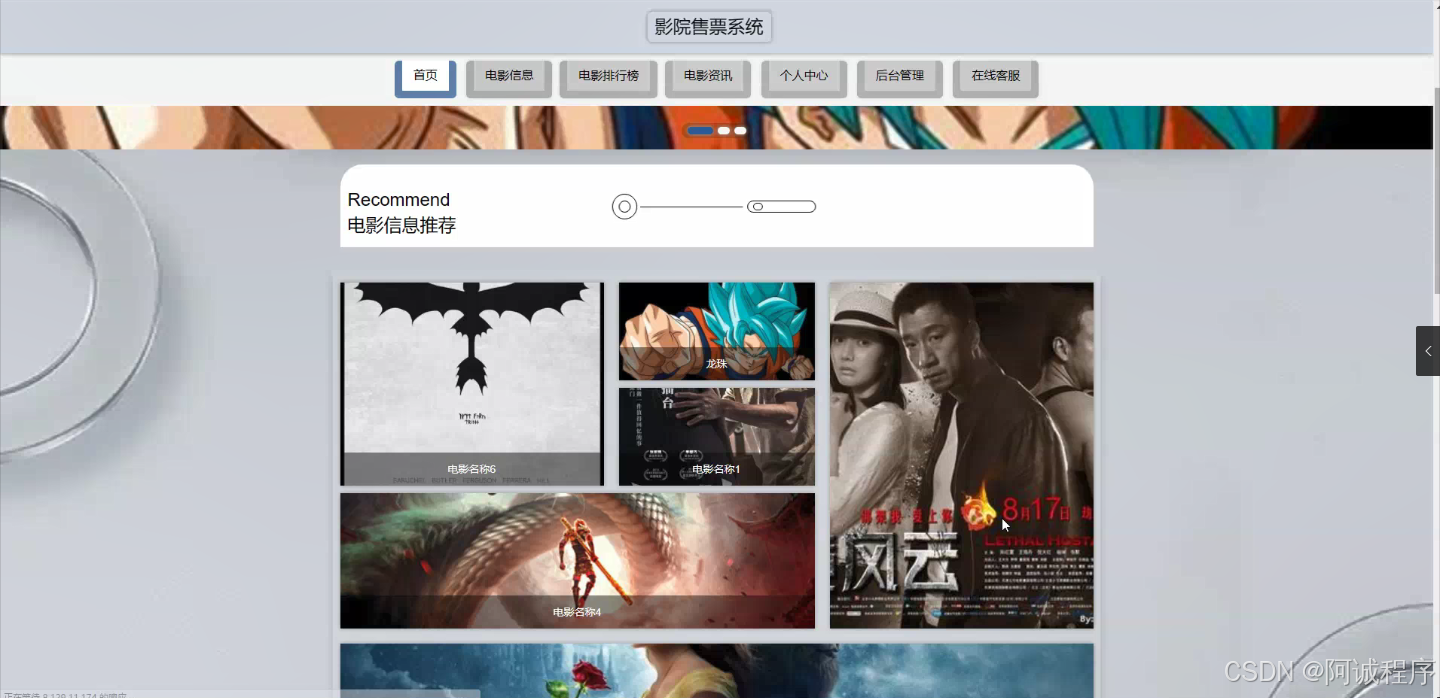Click the 影院售票系统 site title
Screen dimensions: 1440x698
pos(709,27)
